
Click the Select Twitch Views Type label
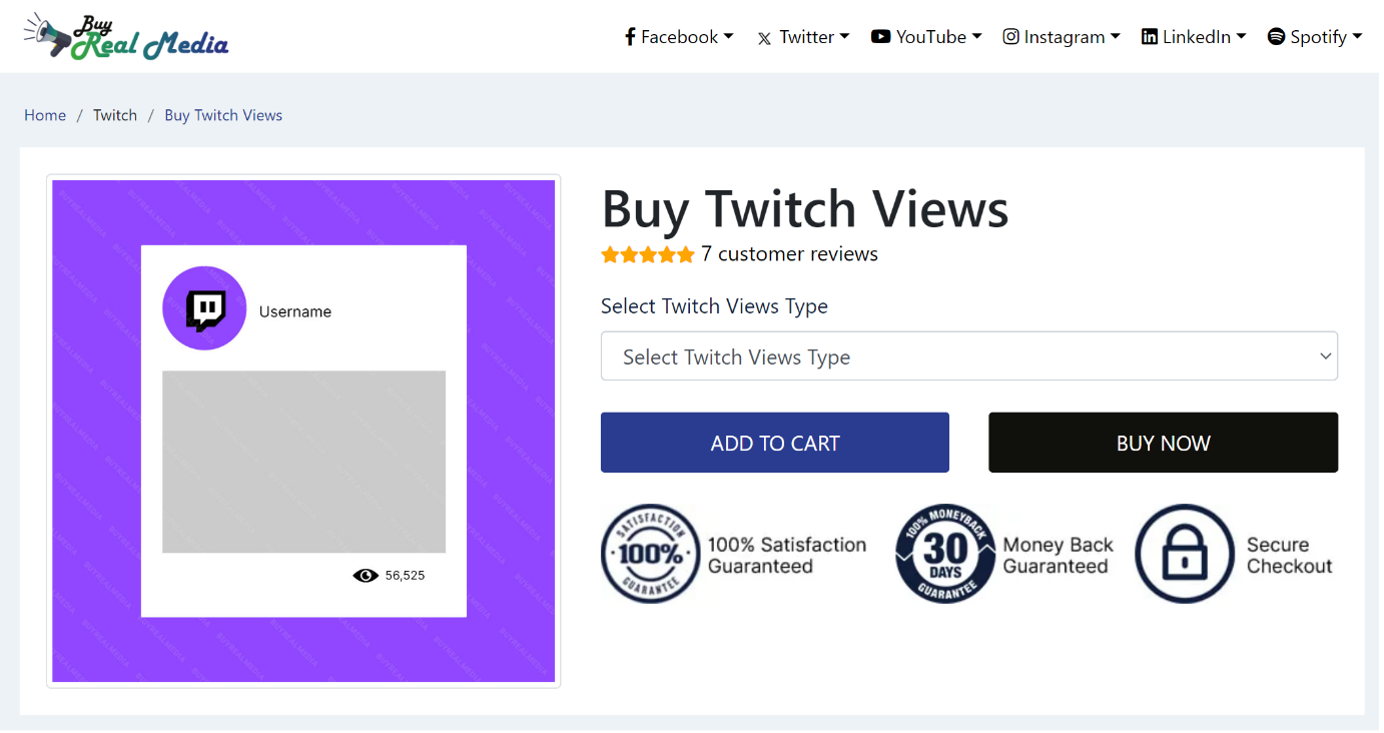(x=714, y=306)
